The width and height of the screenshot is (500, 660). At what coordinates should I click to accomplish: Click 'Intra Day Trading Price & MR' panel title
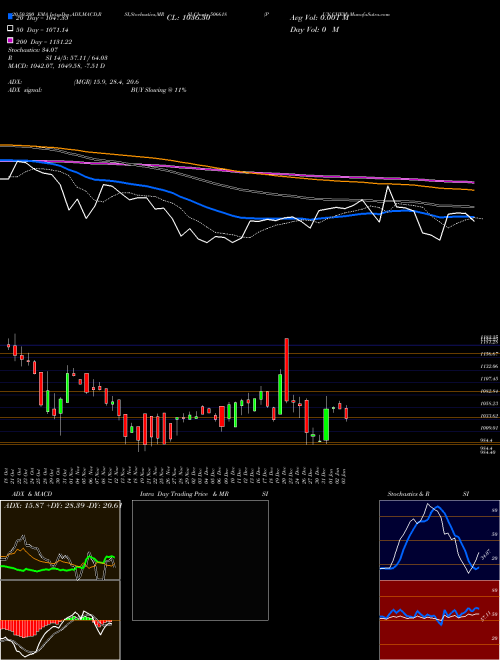[x=184, y=494]
